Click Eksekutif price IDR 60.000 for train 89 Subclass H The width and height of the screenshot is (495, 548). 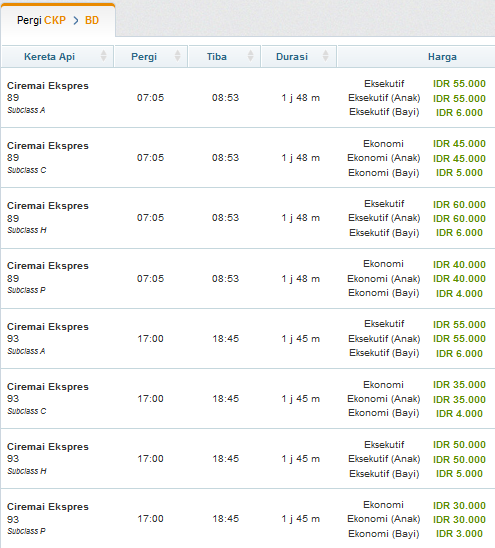point(459,205)
